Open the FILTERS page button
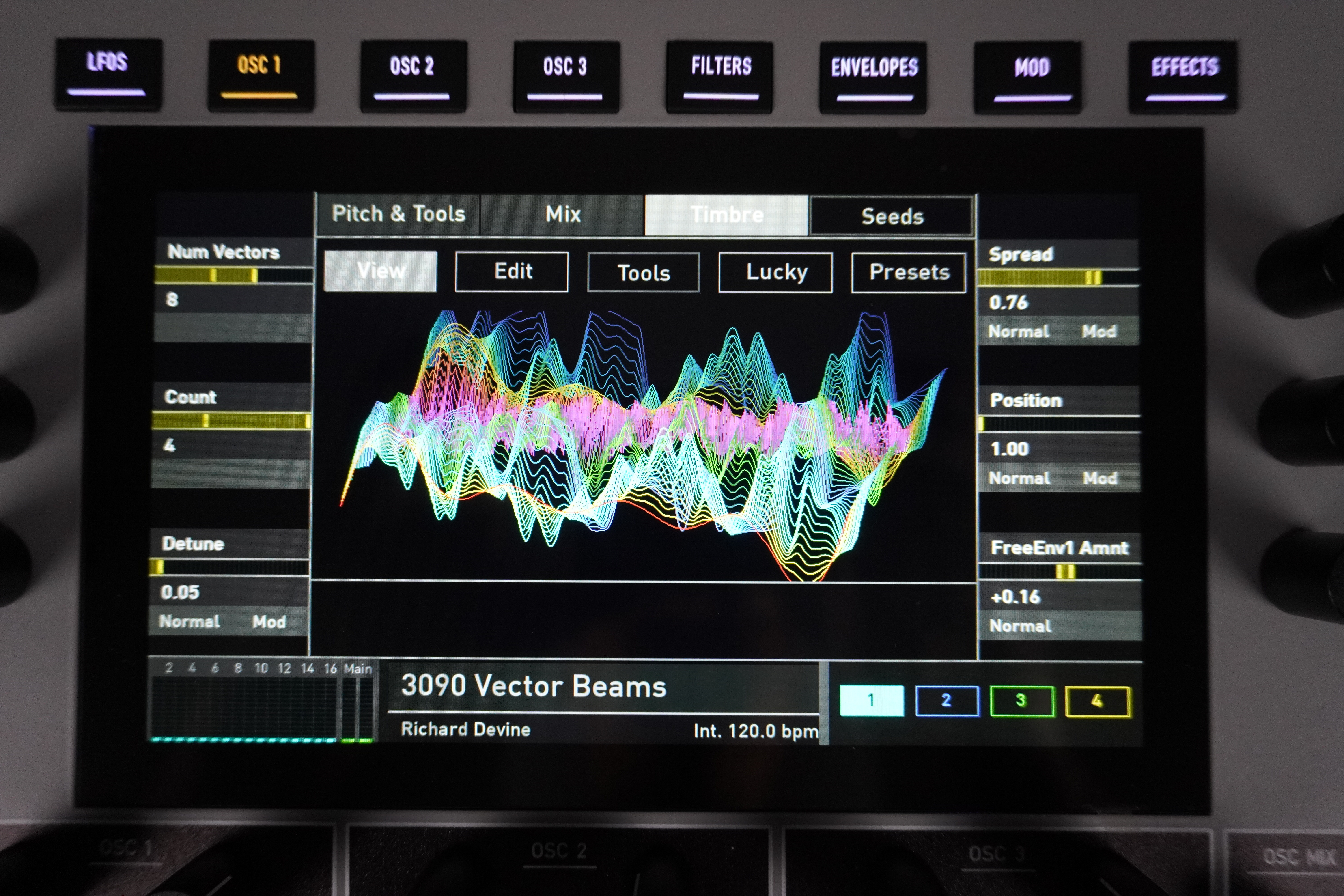This screenshot has height=896, width=1344. click(719, 77)
